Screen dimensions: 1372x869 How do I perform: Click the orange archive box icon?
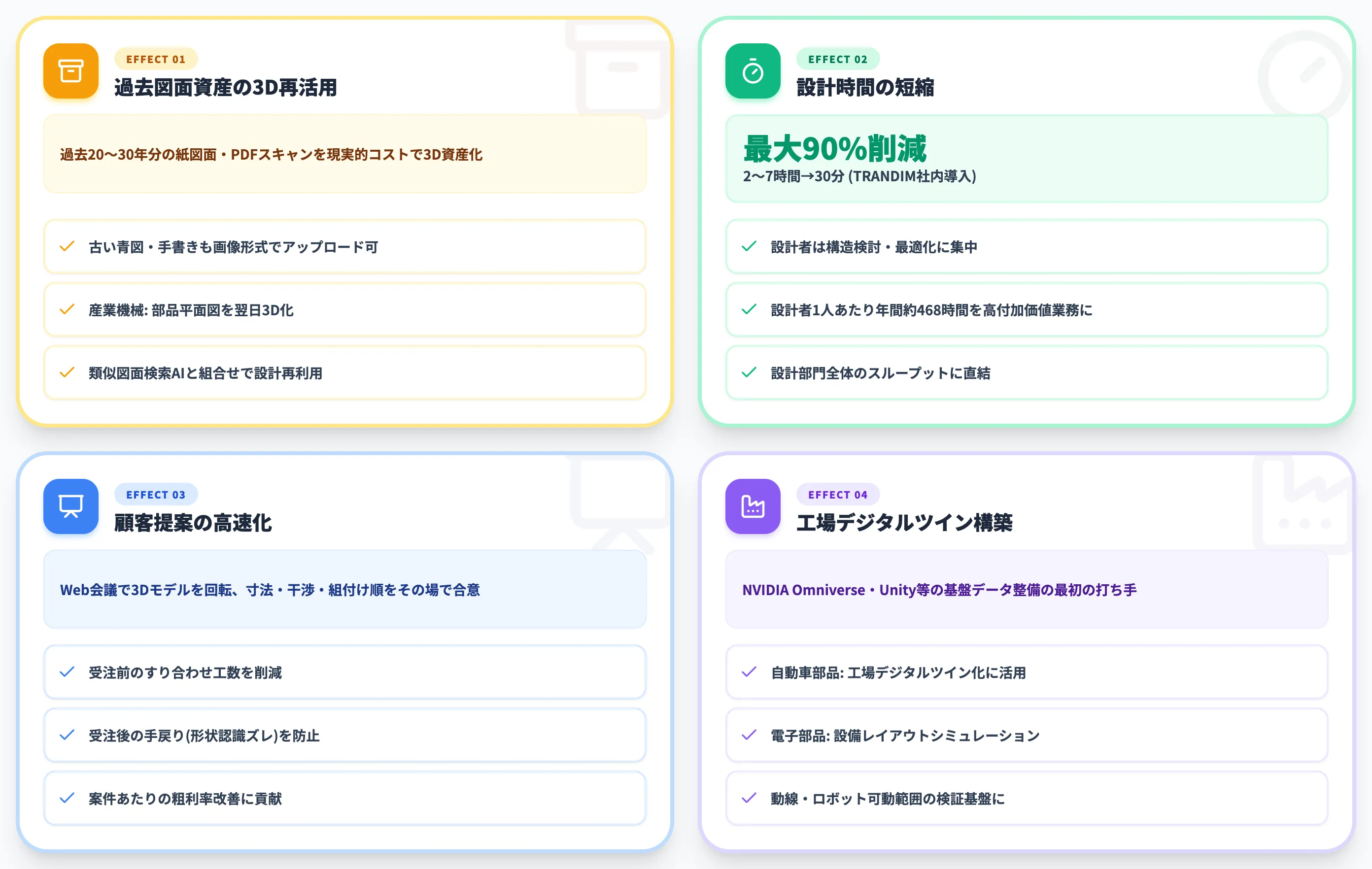[x=70, y=71]
